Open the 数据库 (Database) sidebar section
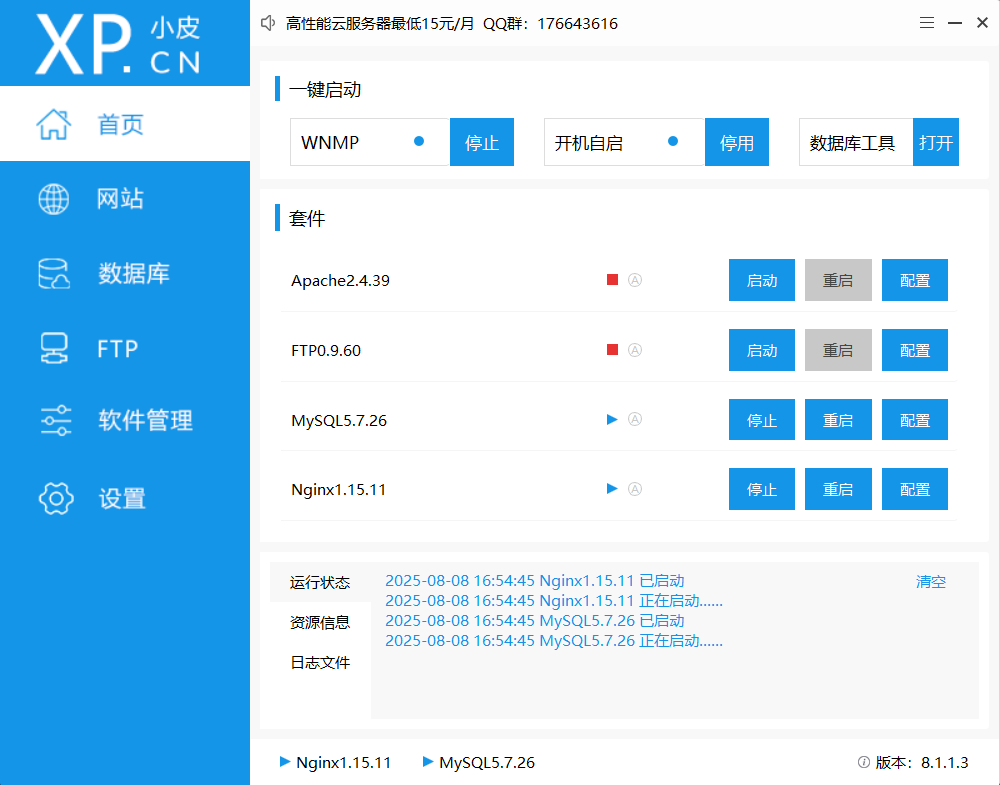Viewport: 1000px width, 785px height. [125, 272]
